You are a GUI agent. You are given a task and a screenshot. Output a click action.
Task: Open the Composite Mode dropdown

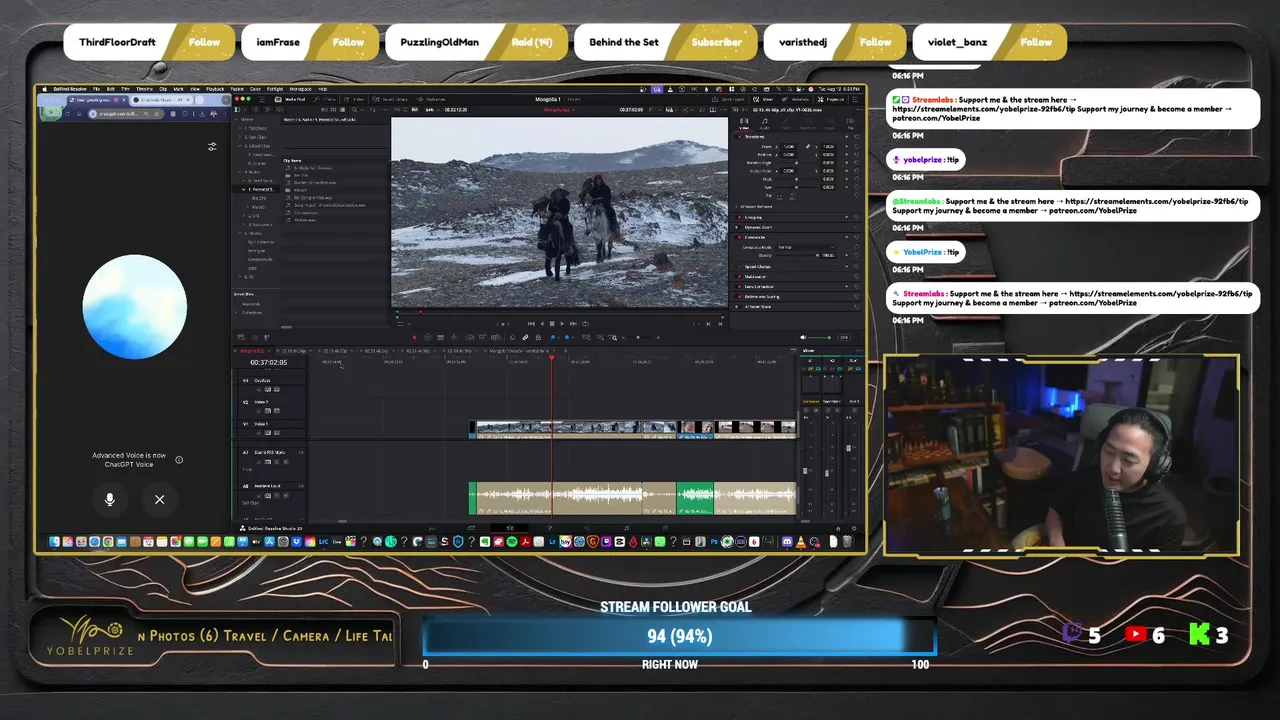coord(806,247)
